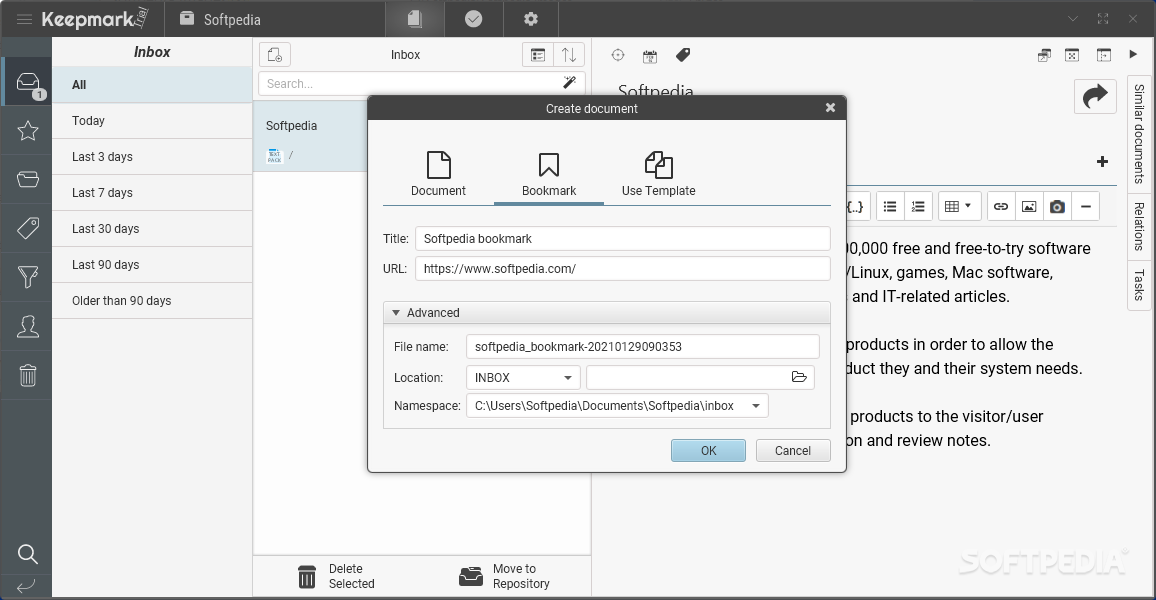Screen dimensions: 1156x600
Task: Open the Namespace path dropdown
Action: (617, 405)
